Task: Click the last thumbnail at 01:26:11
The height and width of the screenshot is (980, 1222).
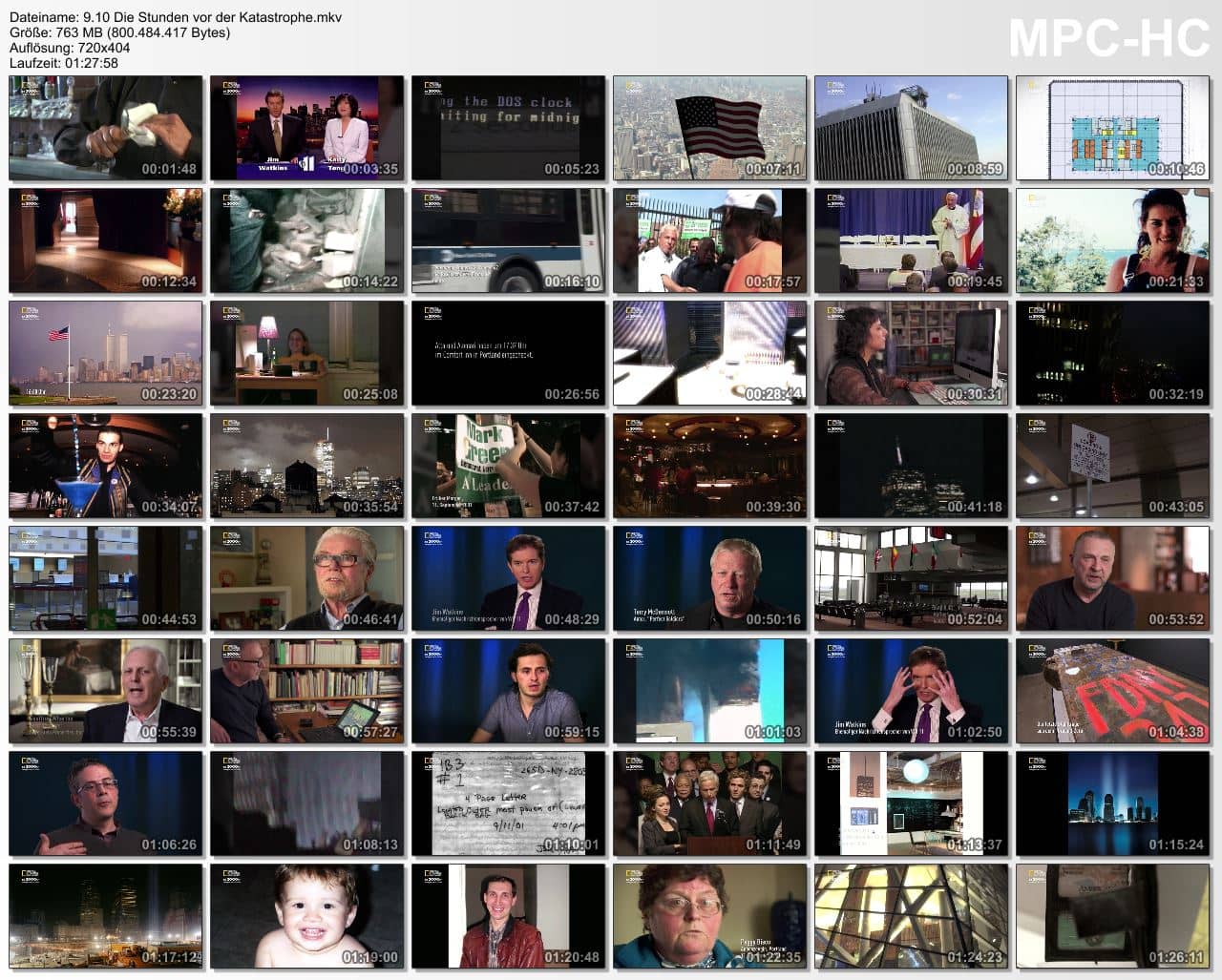Action: (1112, 916)
